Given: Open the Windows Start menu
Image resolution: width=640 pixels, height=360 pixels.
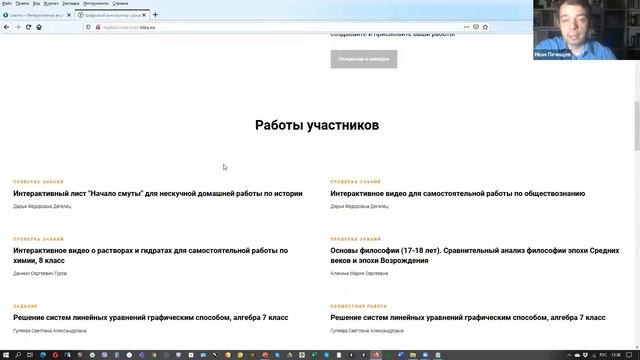Looking at the screenshot, I should coord(6,355).
